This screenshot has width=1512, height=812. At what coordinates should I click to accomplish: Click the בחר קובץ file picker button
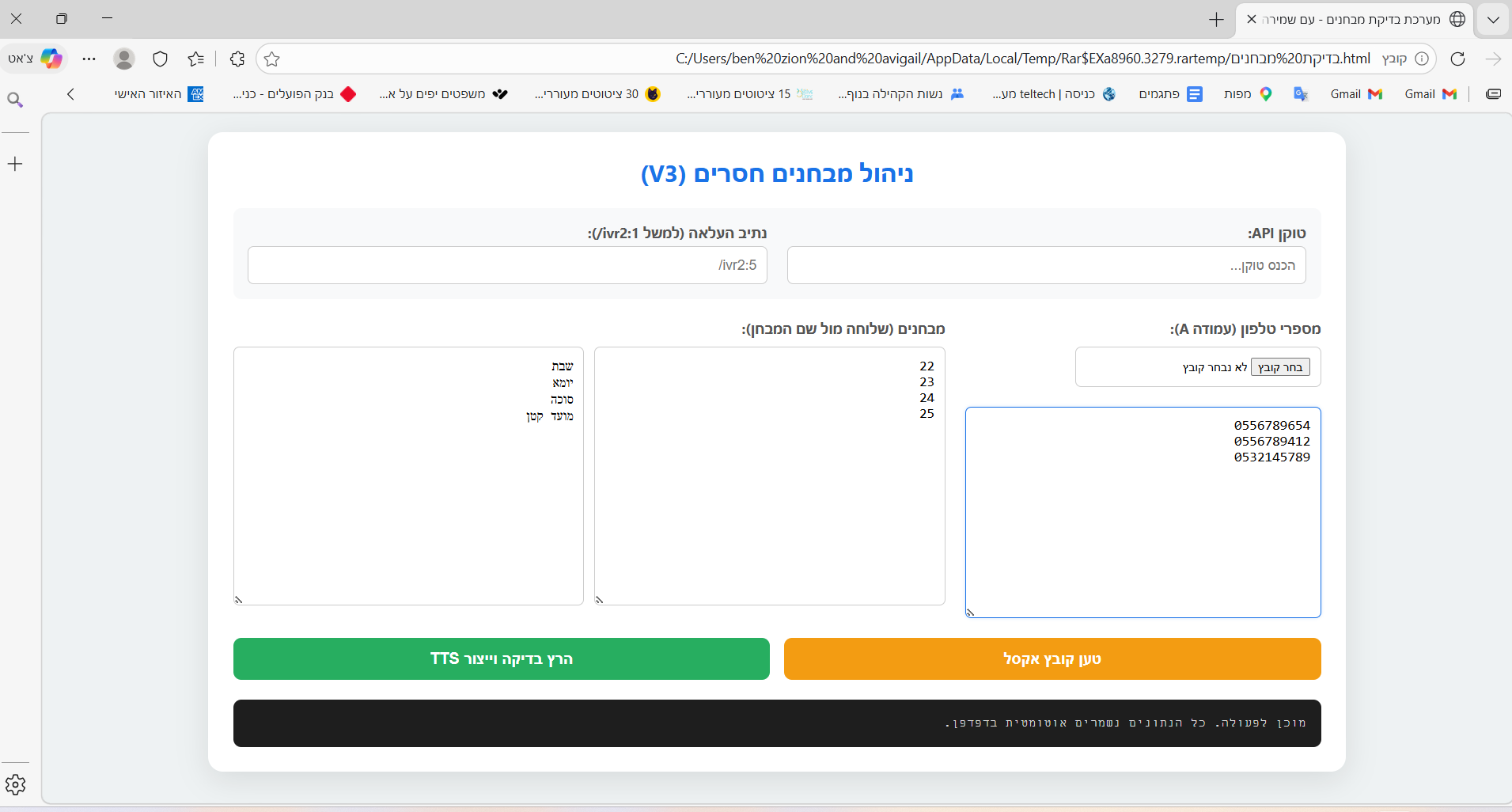pos(1280,367)
